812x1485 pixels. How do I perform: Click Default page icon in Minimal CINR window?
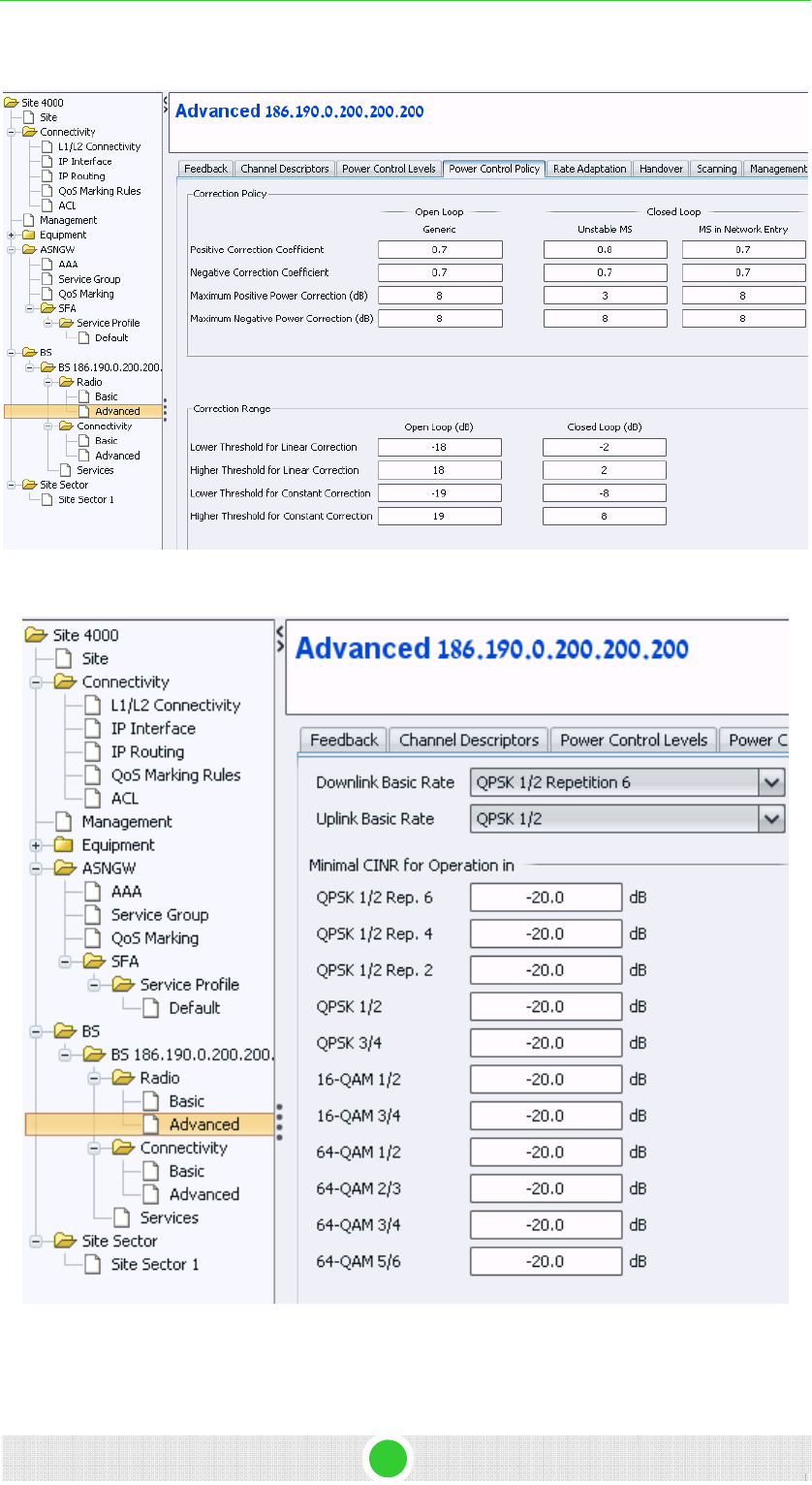[151, 1008]
